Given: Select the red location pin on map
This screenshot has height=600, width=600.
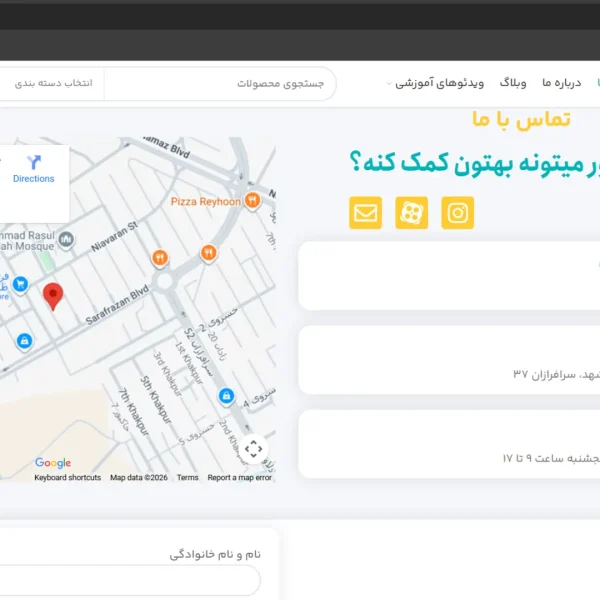Looking at the screenshot, I should coord(53,297).
